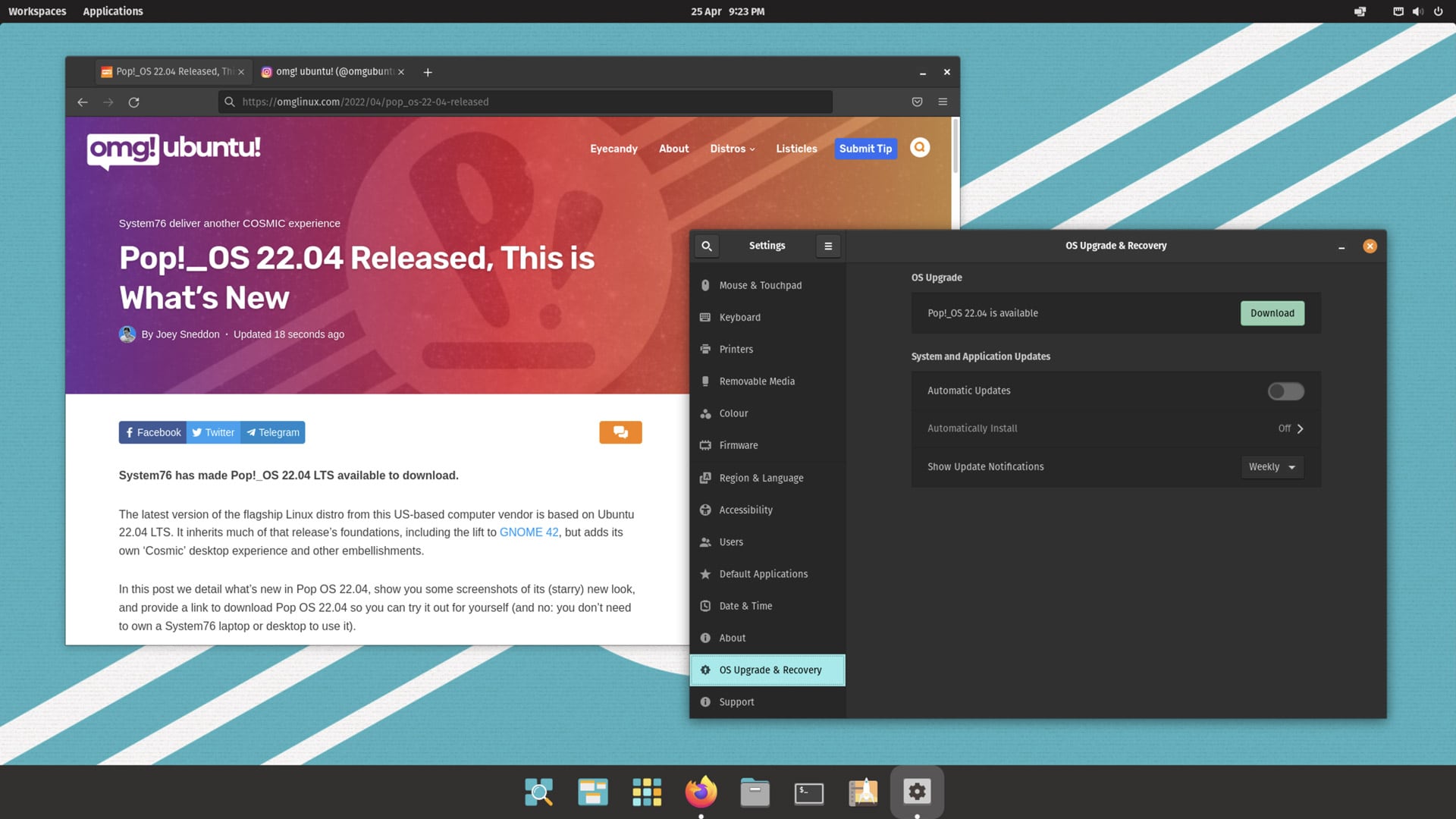Screen dimensions: 1456x819
Task: Click the Mouse & Touchpad settings icon
Action: (x=706, y=285)
